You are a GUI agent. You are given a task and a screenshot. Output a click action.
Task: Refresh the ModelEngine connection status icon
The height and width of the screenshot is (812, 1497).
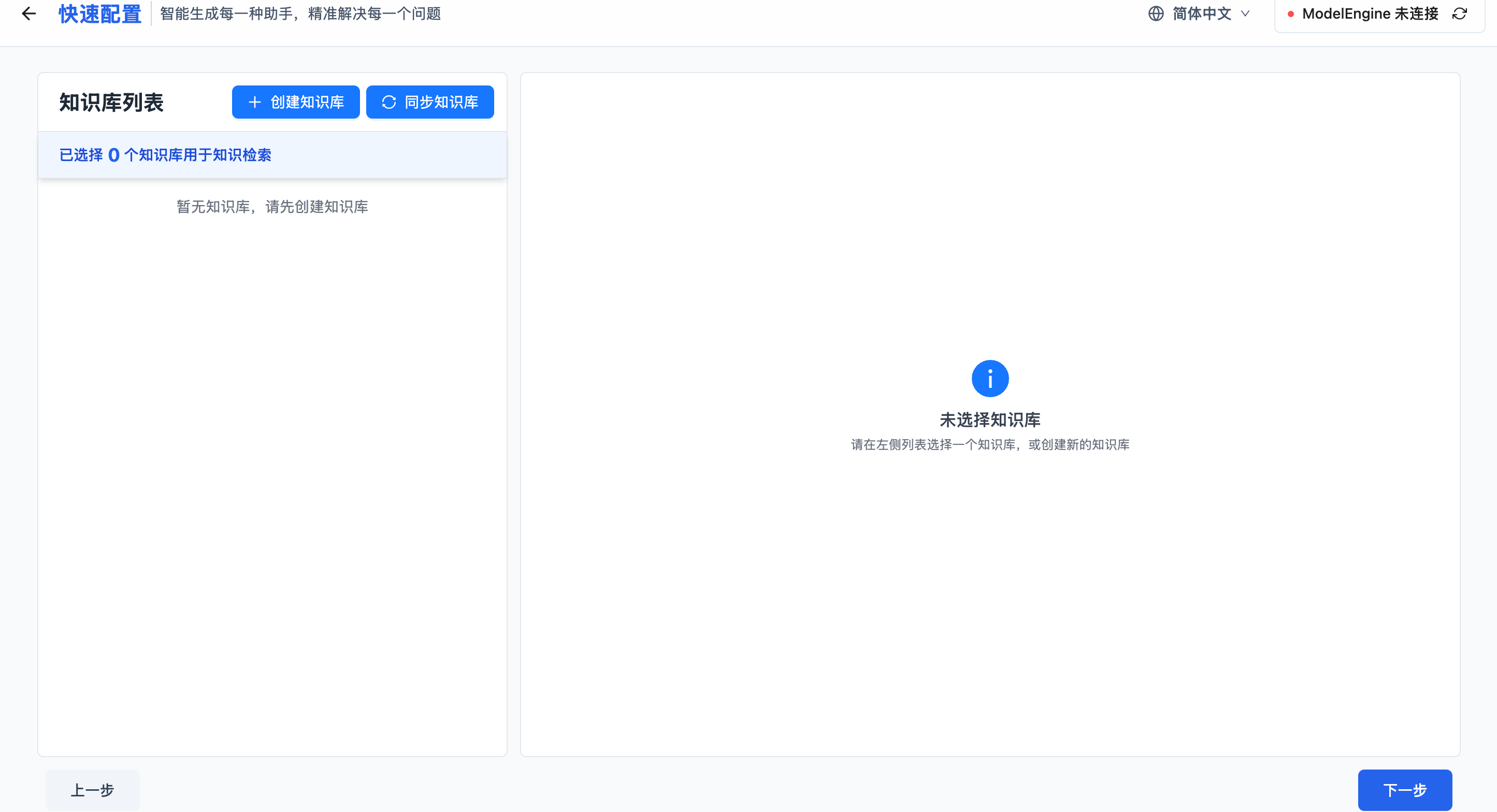tap(1459, 13)
